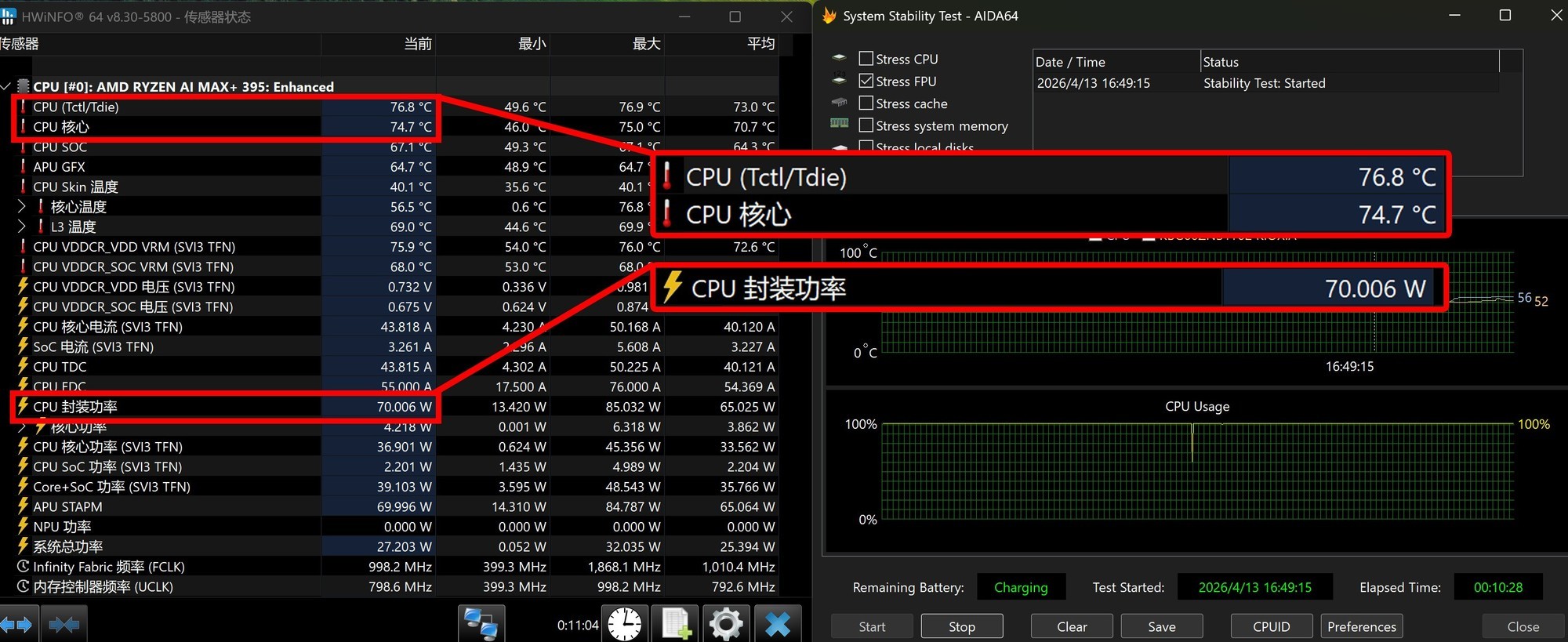Image resolution: width=1568 pixels, height=642 pixels.
Task: Click the log file document icon
Action: (676, 625)
